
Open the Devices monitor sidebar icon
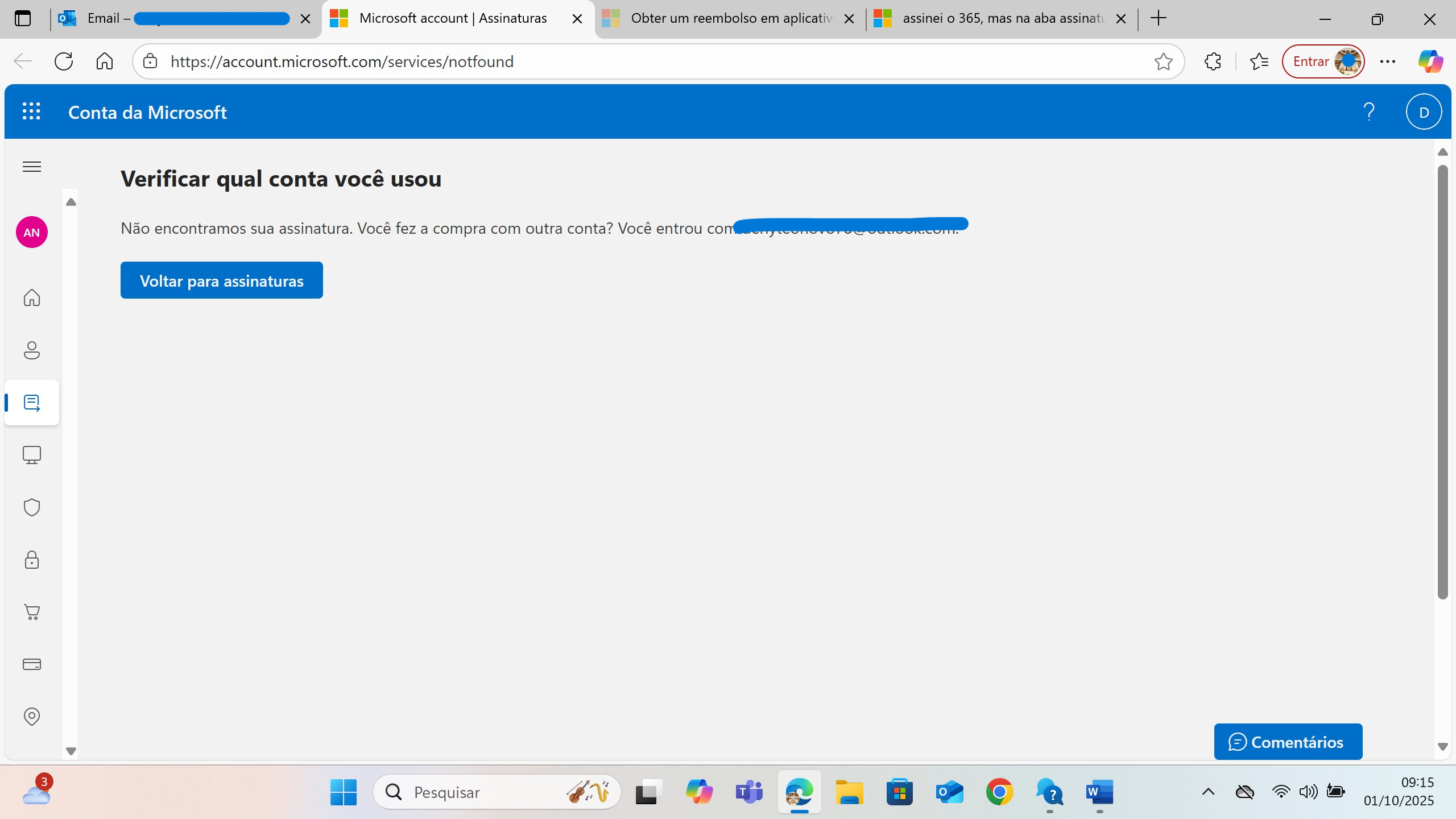tap(32, 455)
